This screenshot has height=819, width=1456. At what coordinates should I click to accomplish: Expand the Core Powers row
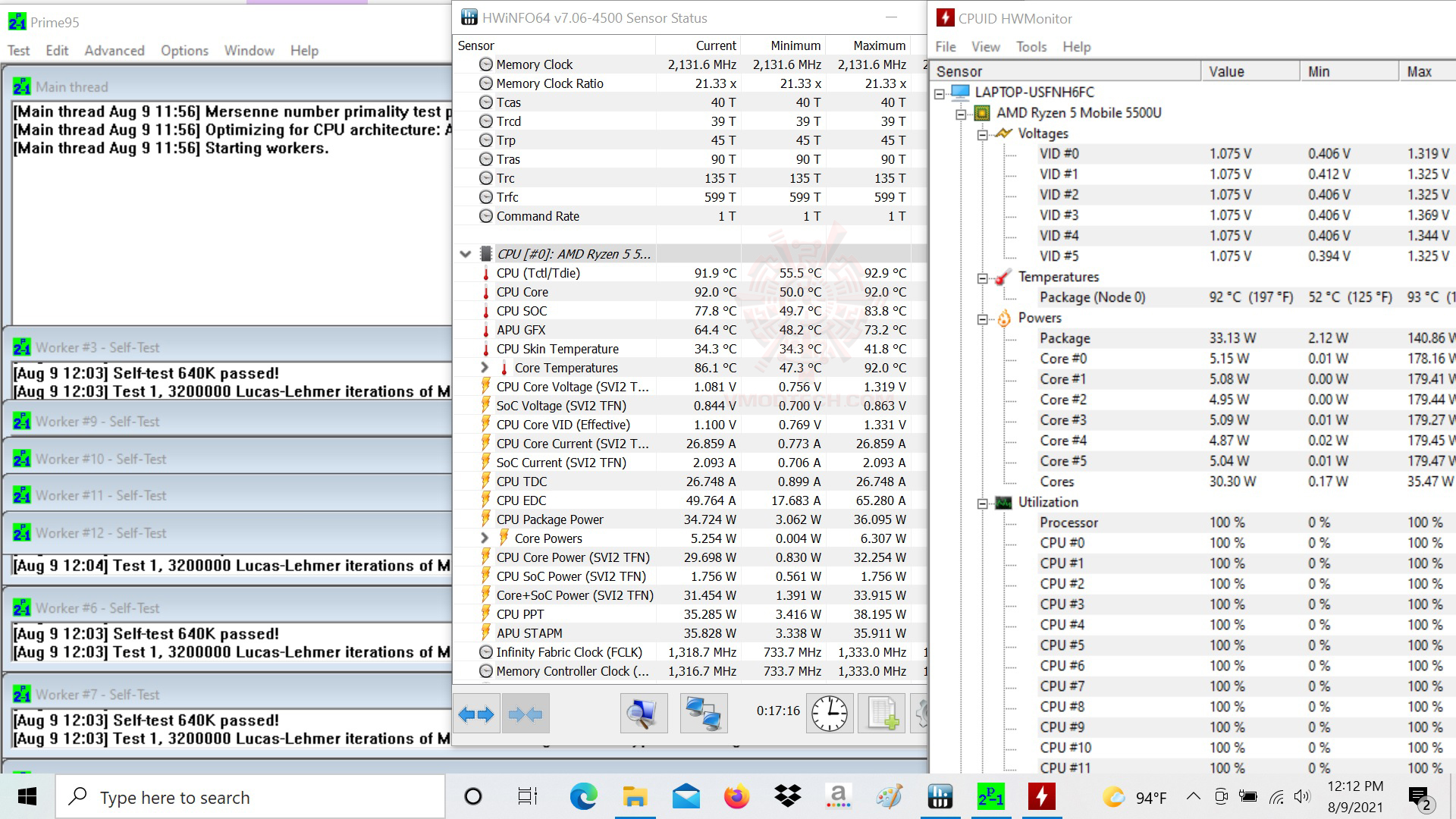click(x=485, y=538)
